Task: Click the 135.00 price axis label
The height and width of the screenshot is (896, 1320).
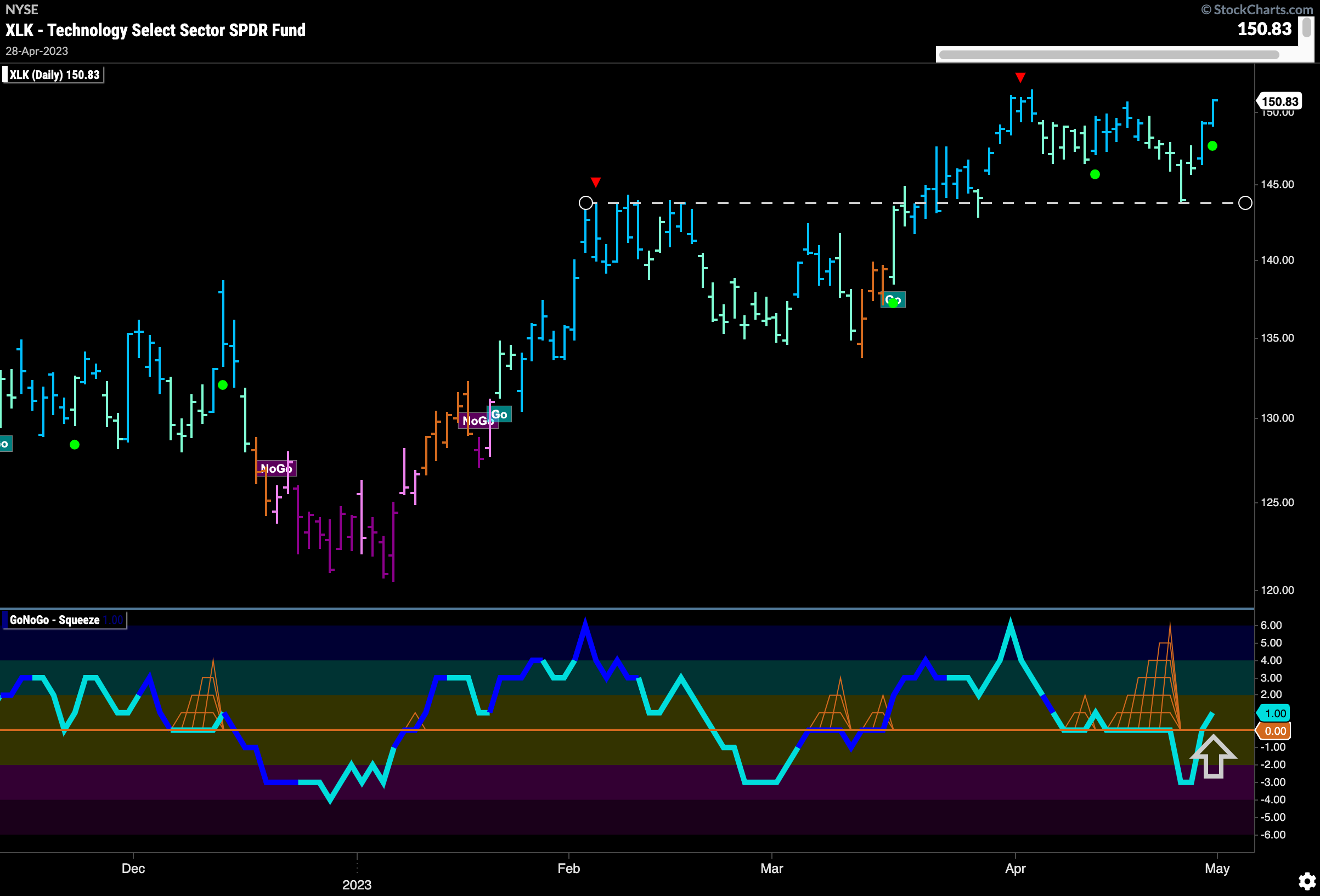Action: tap(1277, 338)
